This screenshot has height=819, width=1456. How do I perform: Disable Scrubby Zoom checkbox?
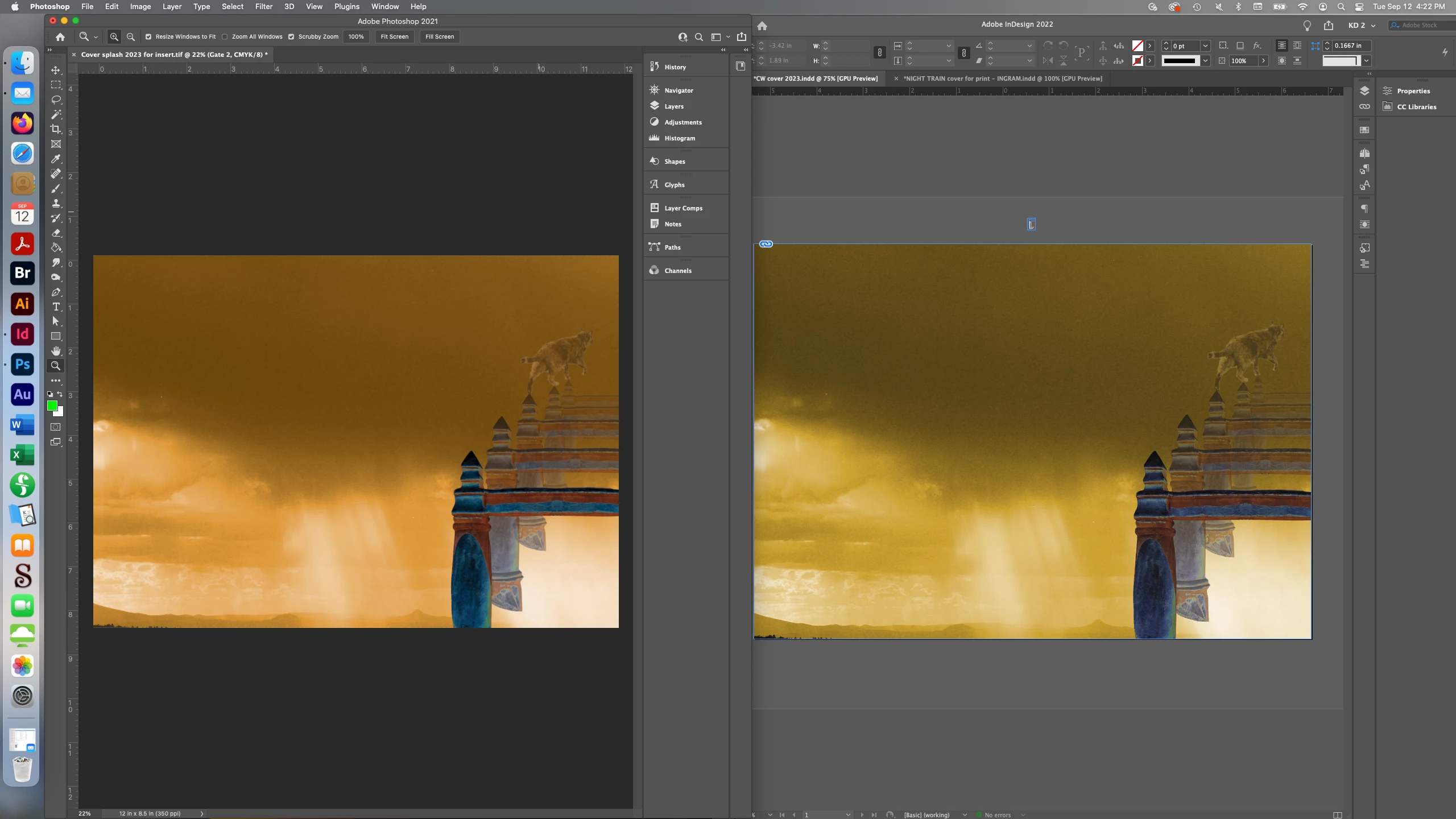(x=291, y=37)
